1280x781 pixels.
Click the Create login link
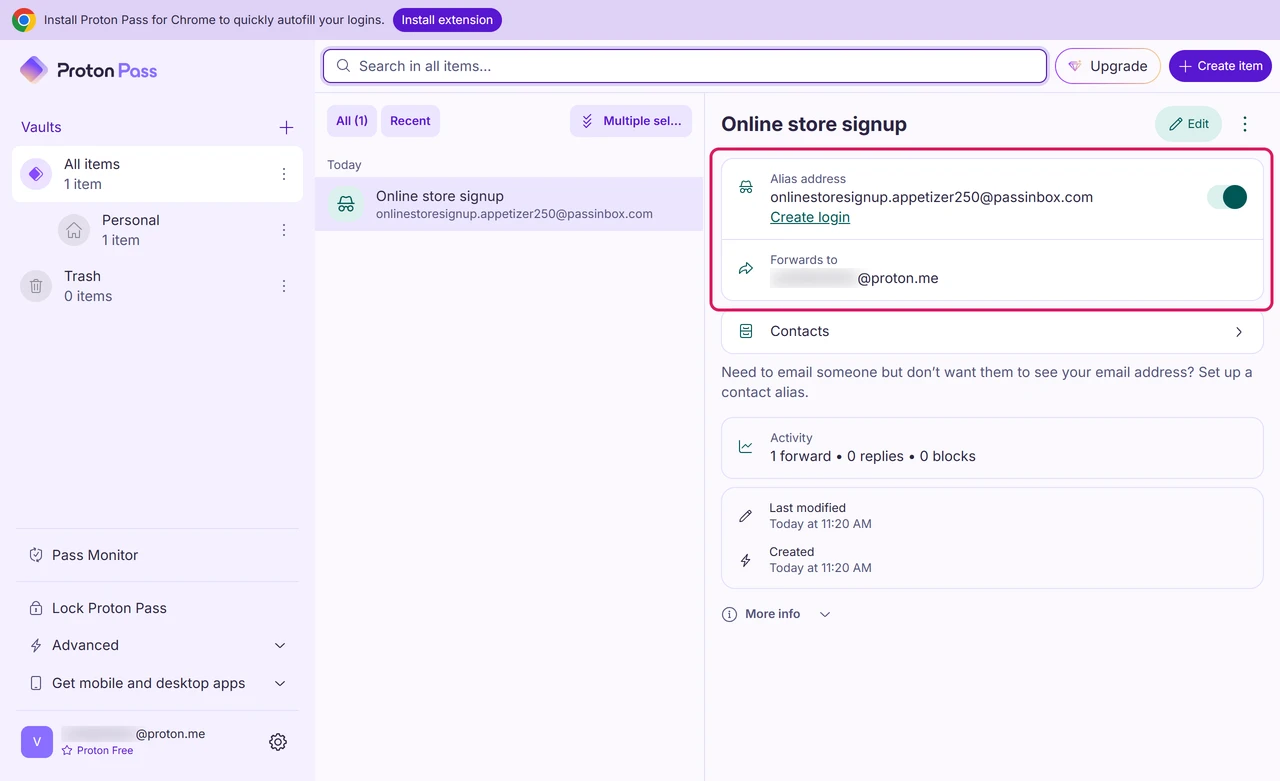tap(810, 217)
